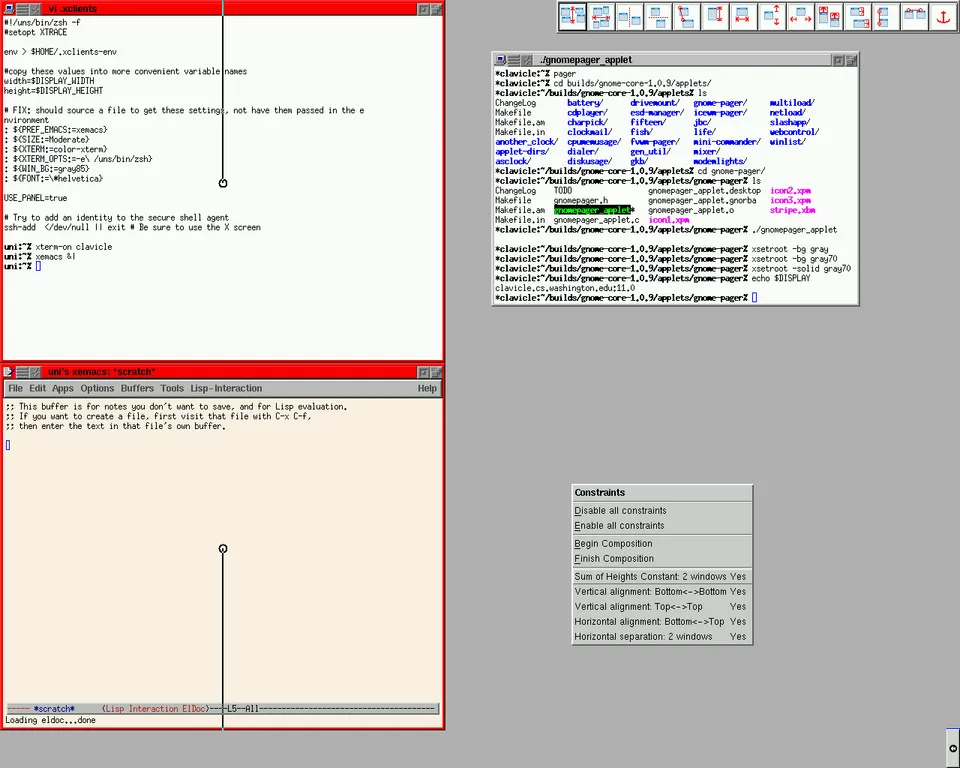Click the window with up and down arrows icon
This screenshot has height=768, width=960.
(772, 17)
